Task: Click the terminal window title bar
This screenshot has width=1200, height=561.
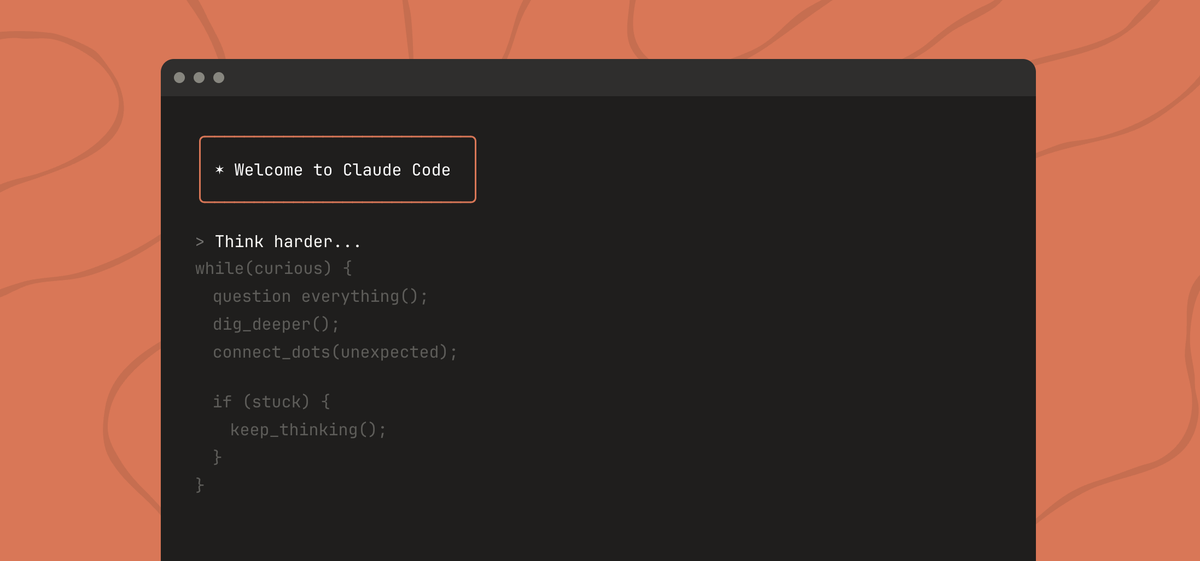Action: tap(600, 78)
